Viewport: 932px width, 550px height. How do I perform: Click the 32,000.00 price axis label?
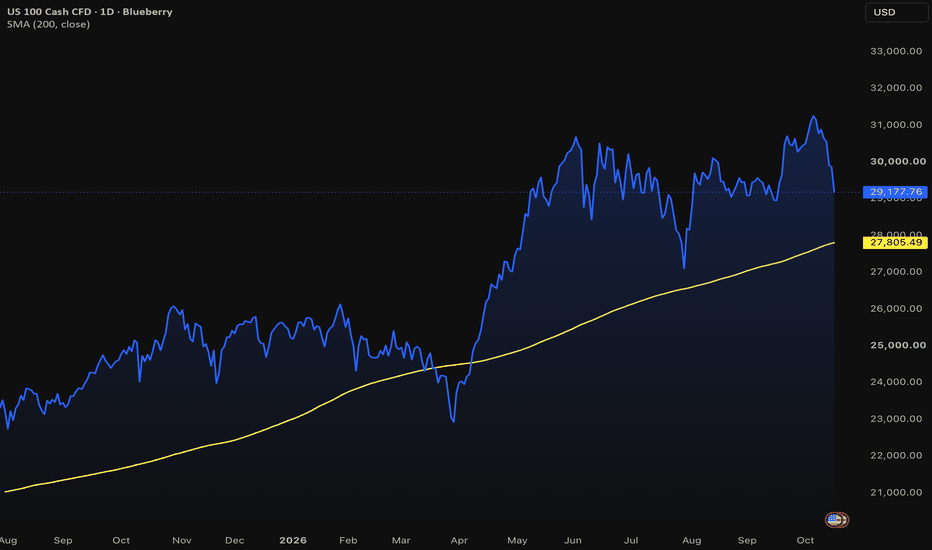896,88
